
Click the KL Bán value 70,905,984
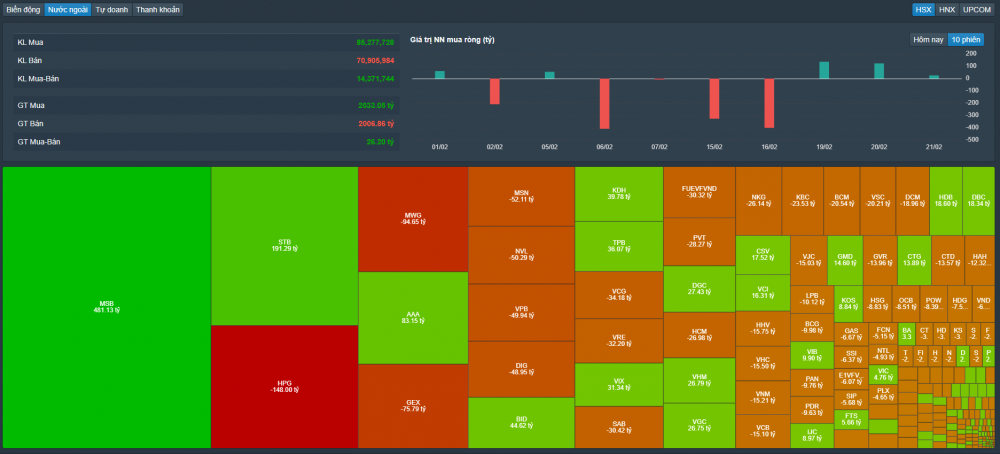(375, 60)
